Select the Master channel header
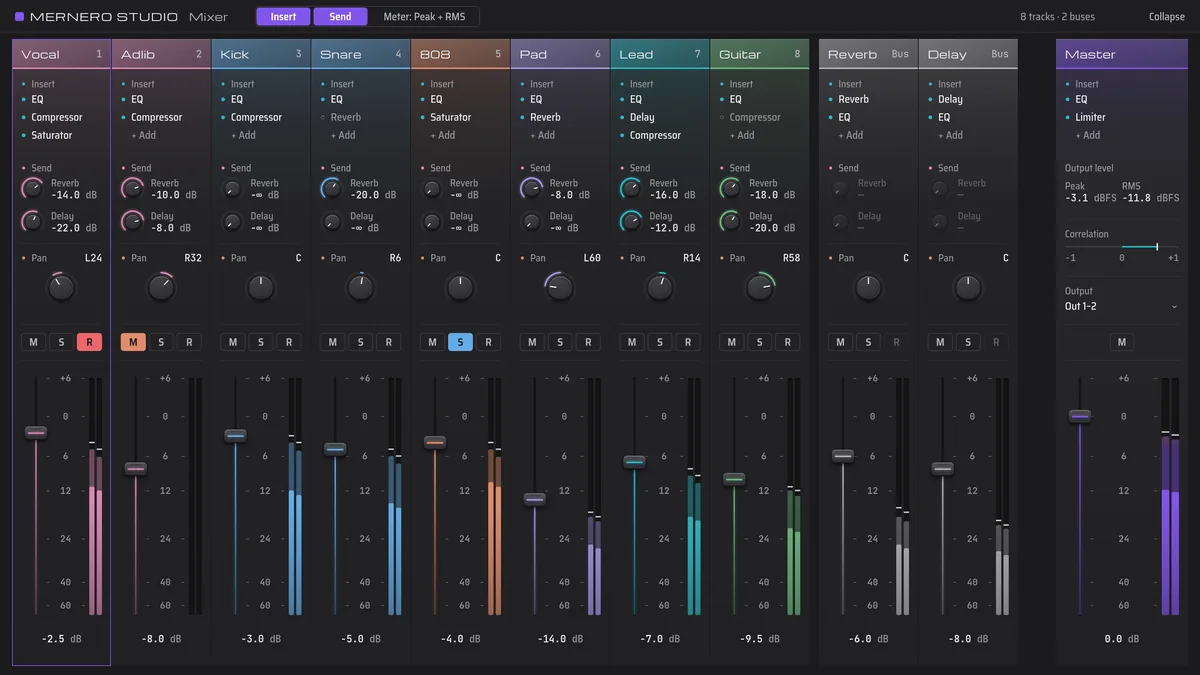 pyautogui.click(x=1122, y=54)
